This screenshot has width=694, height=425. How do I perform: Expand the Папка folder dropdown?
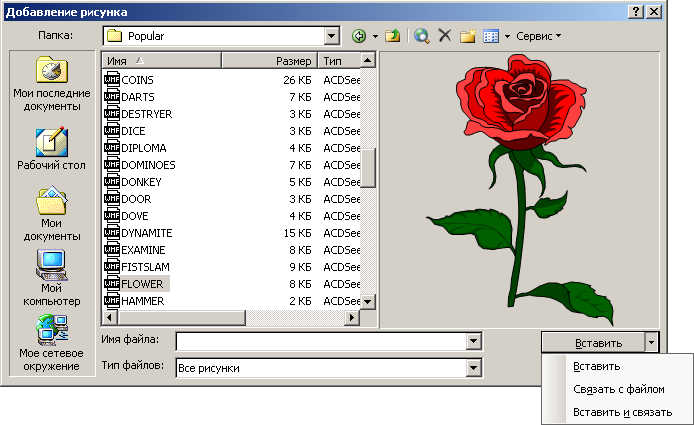tap(332, 36)
